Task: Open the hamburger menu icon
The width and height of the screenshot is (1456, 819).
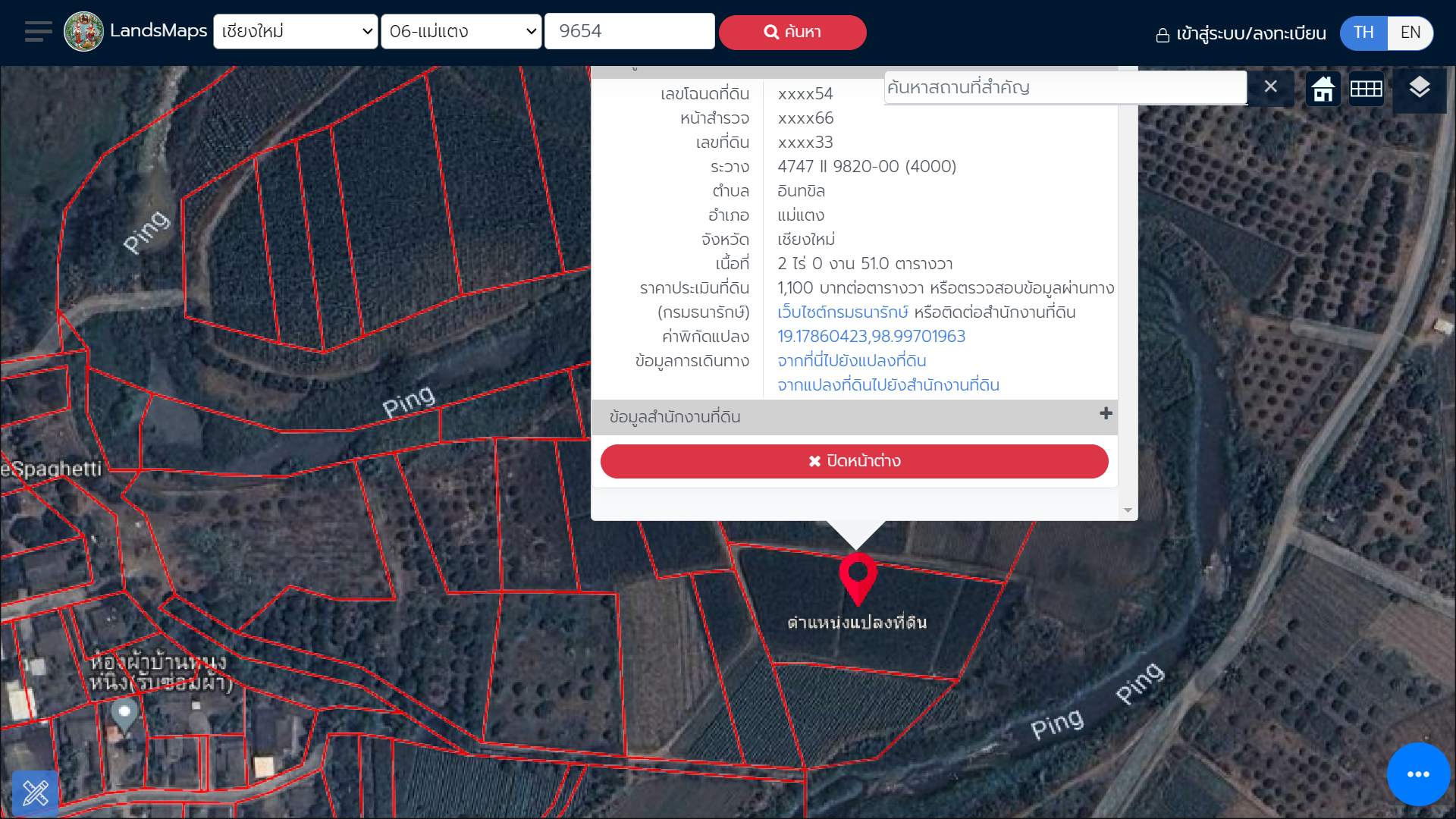Action: coord(38,32)
